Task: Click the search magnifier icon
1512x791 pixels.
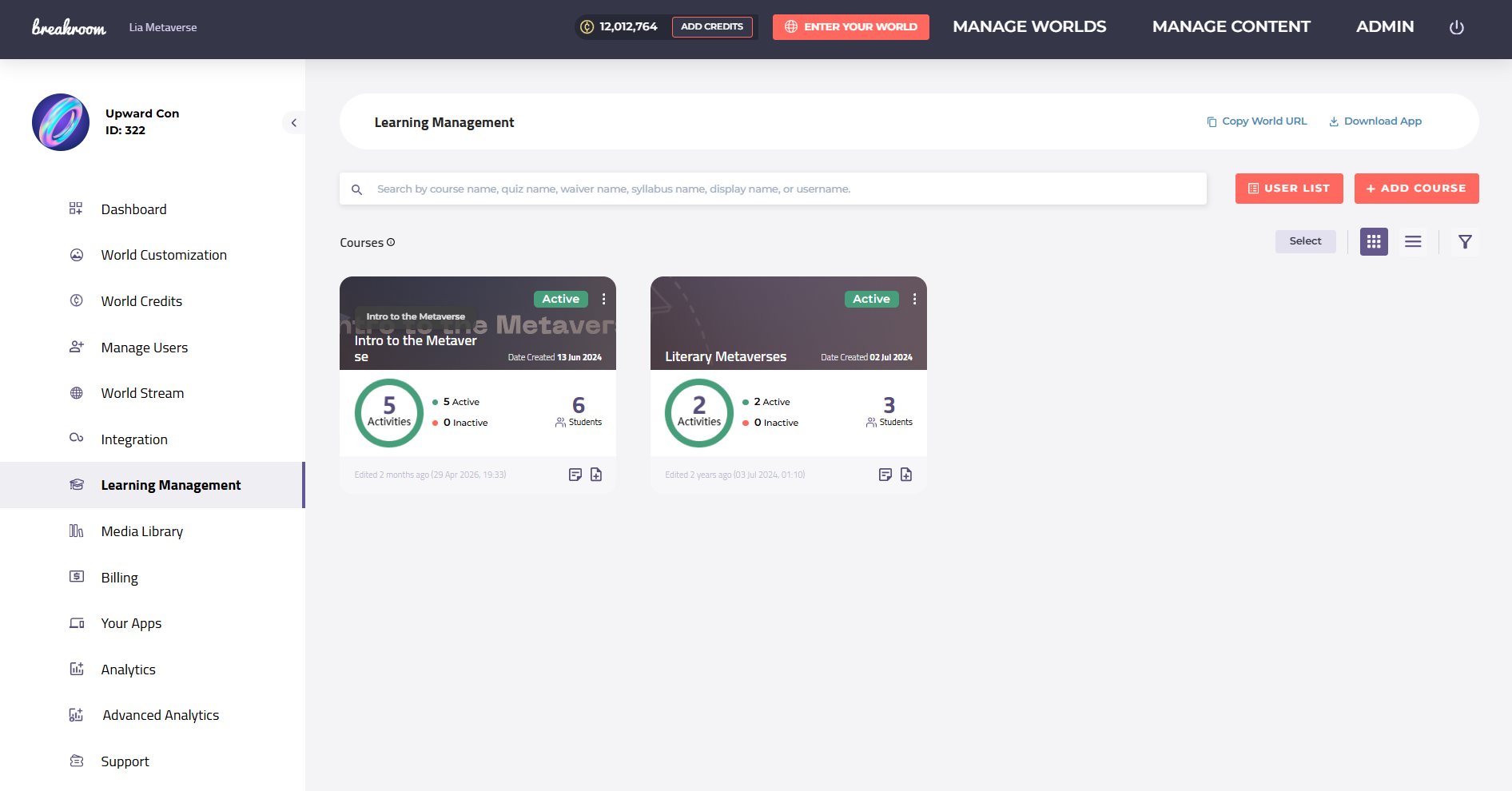Action: 357,189
